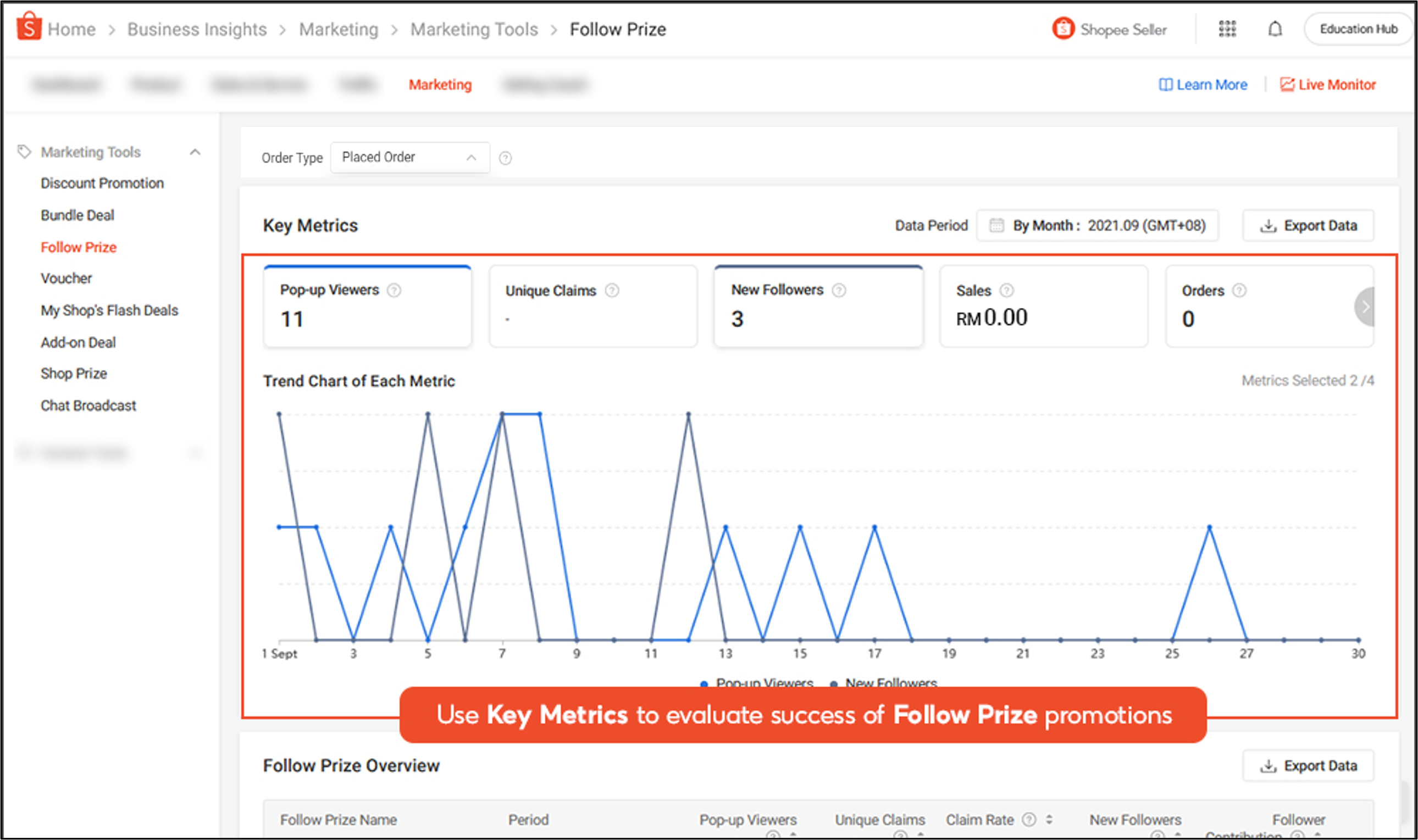The width and height of the screenshot is (1418, 840).
Task: Open the notifications bell
Action: pyautogui.click(x=1274, y=29)
